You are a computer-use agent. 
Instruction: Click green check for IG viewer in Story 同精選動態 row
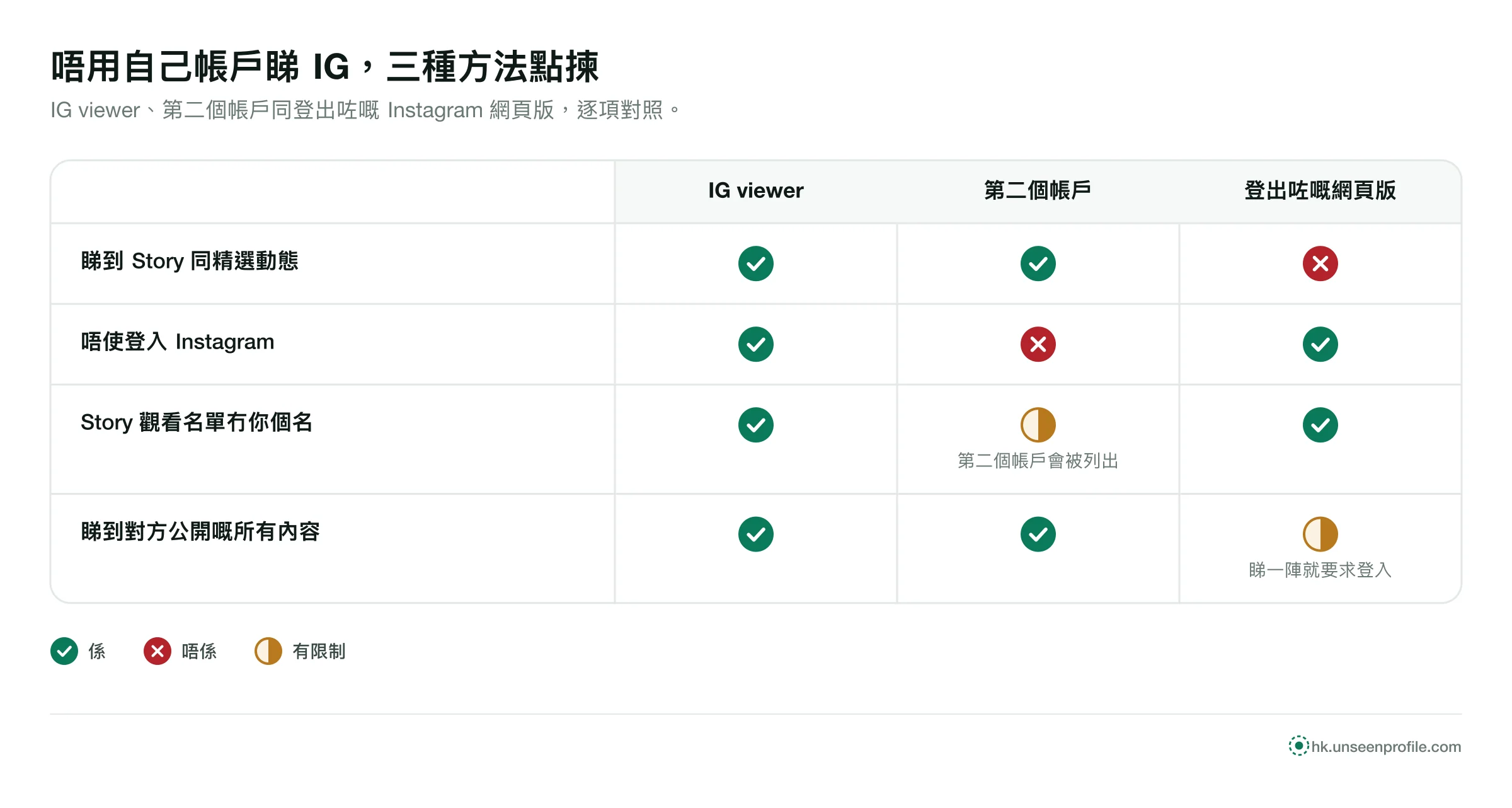click(x=755, y=263)
